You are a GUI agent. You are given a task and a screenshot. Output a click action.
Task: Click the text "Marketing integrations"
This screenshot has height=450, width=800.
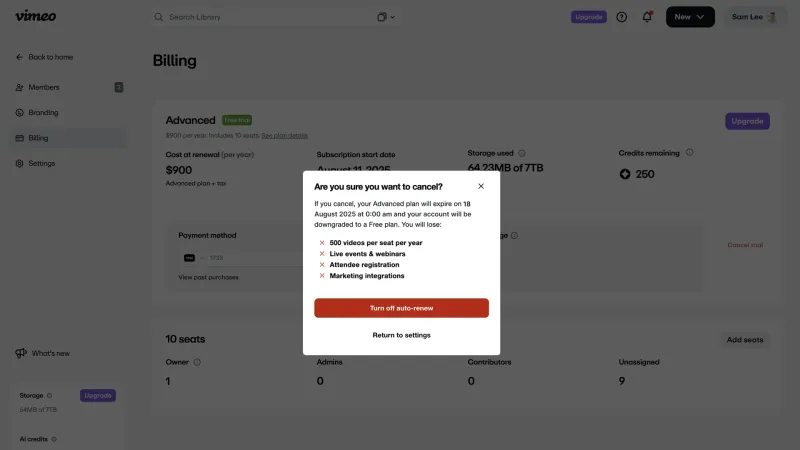367,276
